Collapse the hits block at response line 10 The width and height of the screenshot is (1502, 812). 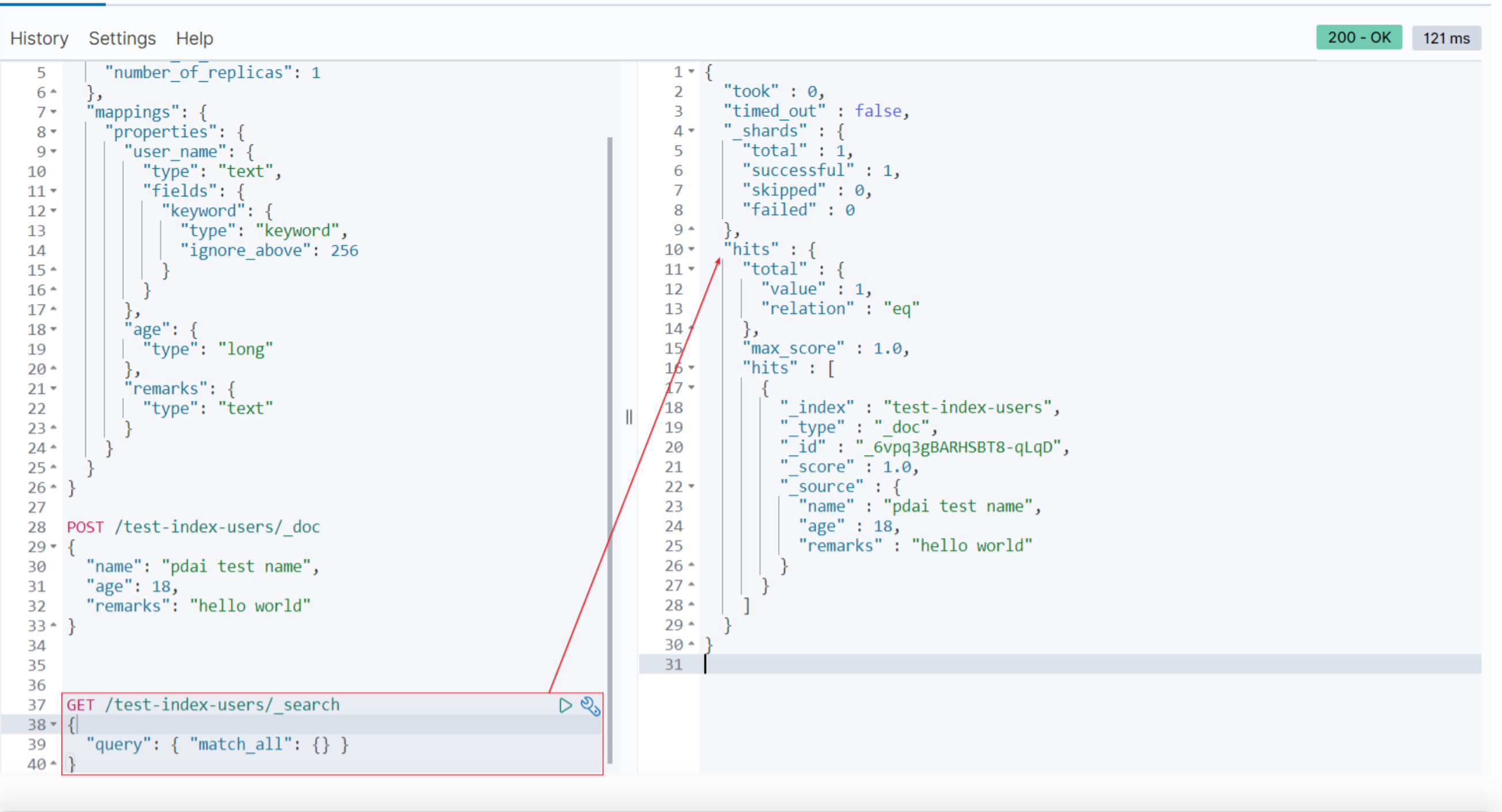pyautogui.click(x=692, y=249)
